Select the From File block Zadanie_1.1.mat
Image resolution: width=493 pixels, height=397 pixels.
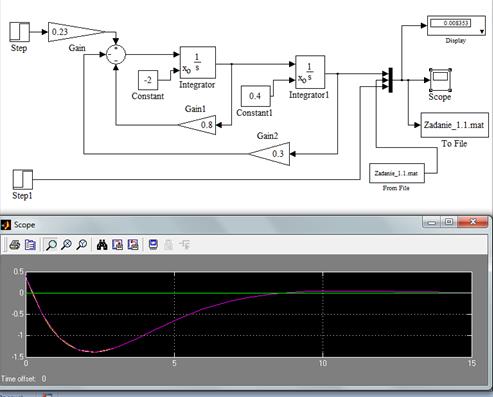[x=397, y=173]
